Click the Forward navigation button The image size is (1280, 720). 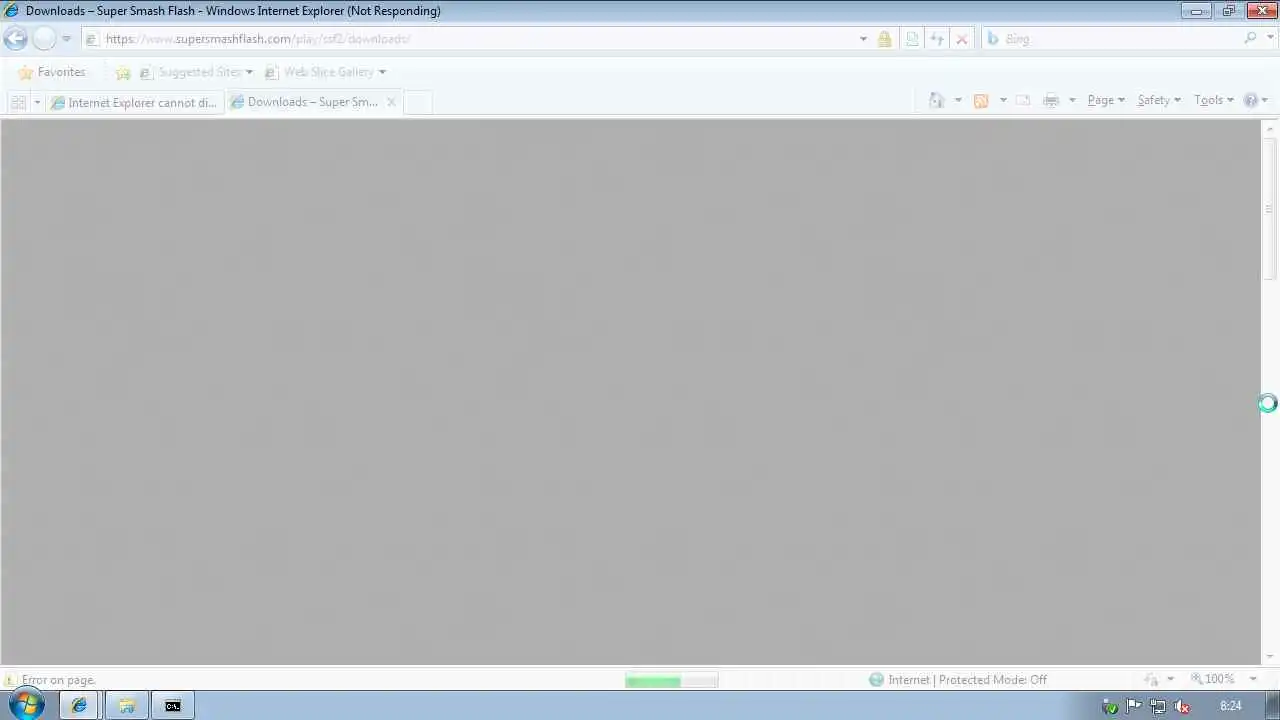pyautogui.click(x=44, y=39)
